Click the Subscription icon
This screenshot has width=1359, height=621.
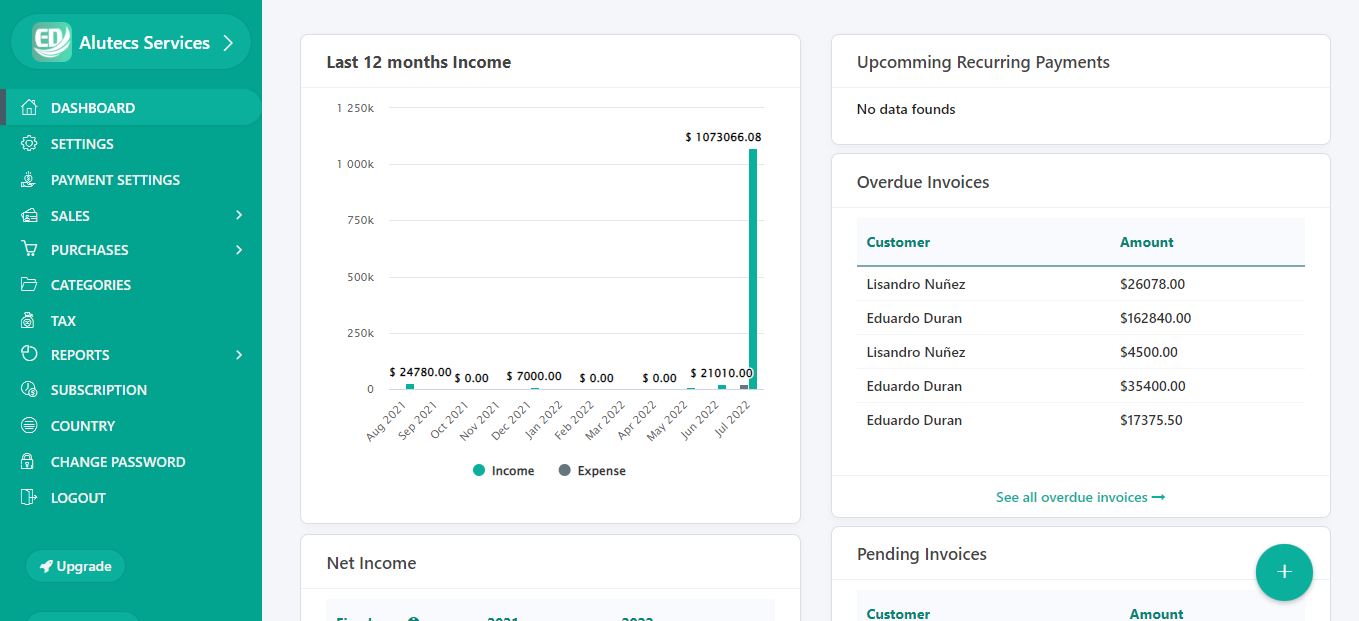[x=29, y=390]
